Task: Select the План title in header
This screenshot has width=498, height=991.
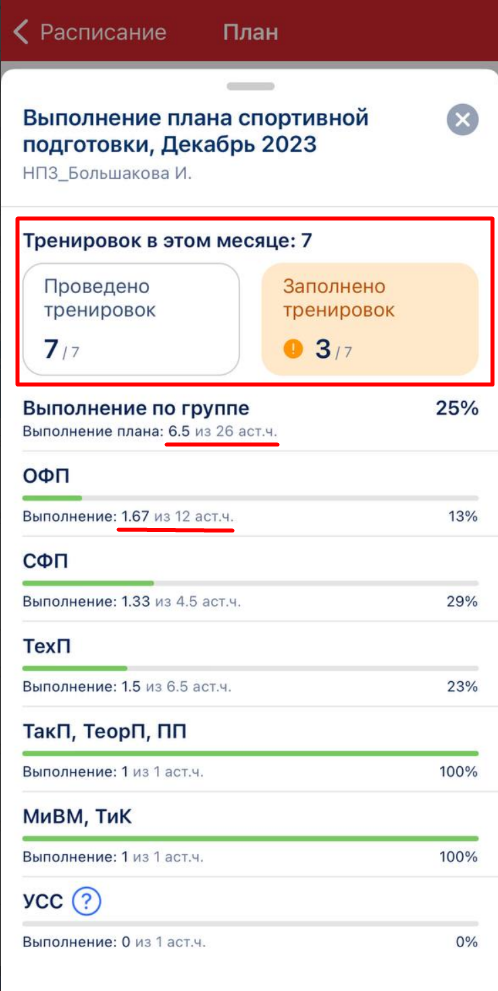Action: coord(250,32)
